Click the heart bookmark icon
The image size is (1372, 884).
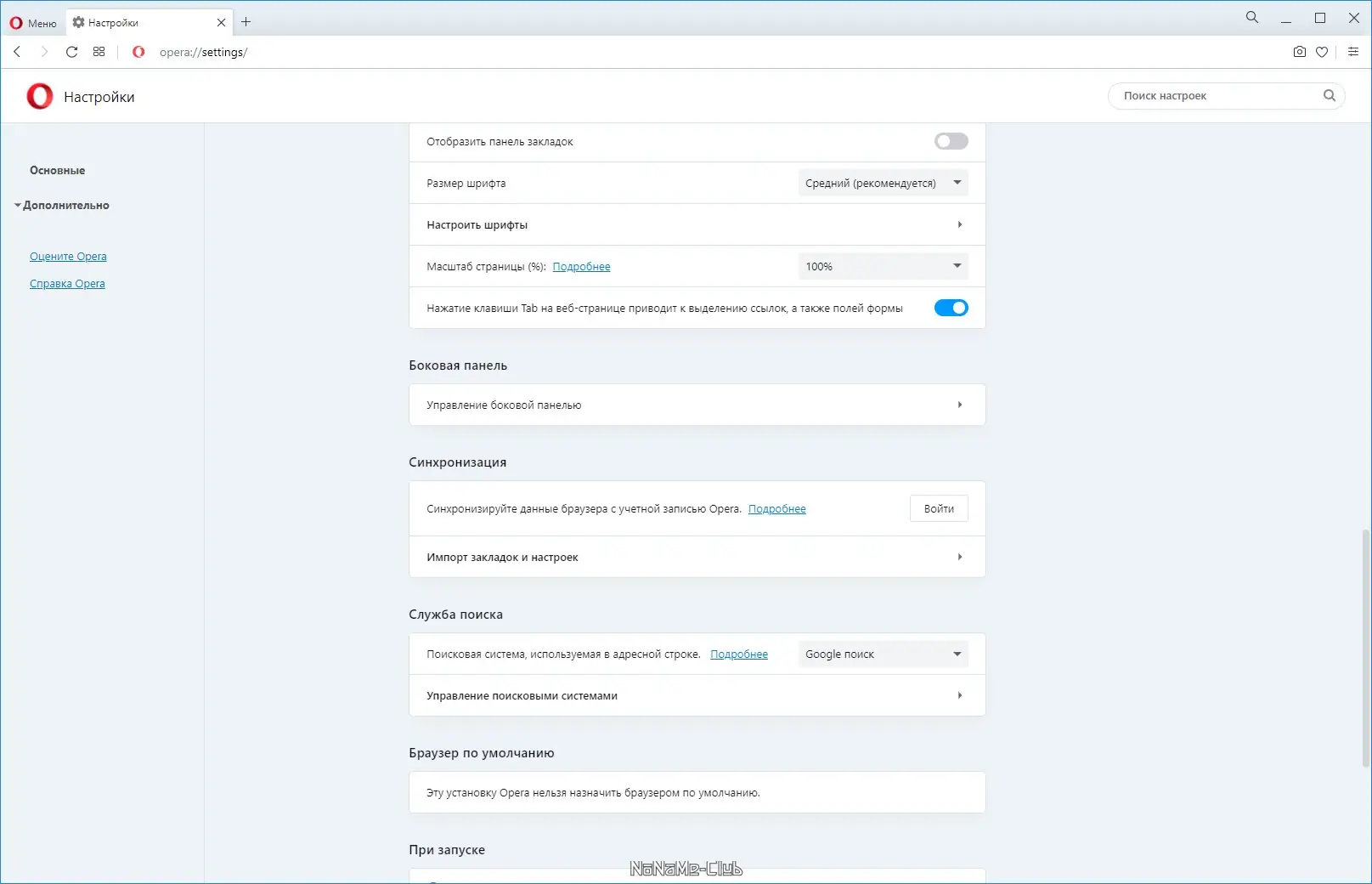pos(1322,52)
